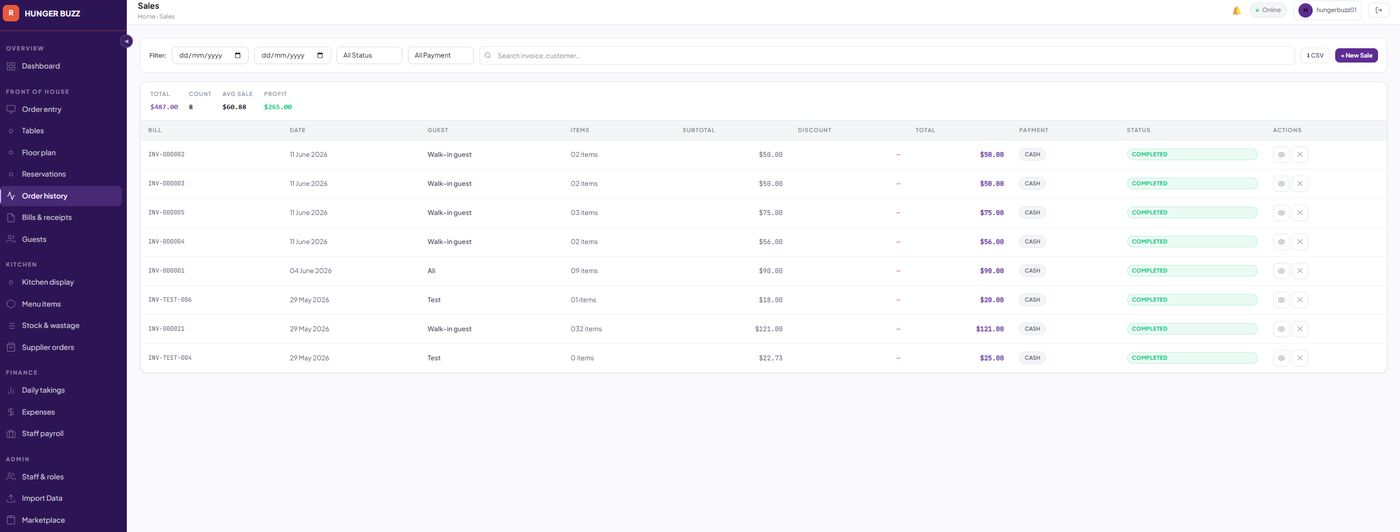View invoice INV-000004 with eye icon
Screen dimensions: 1400x532
[x=1281, y=242]
